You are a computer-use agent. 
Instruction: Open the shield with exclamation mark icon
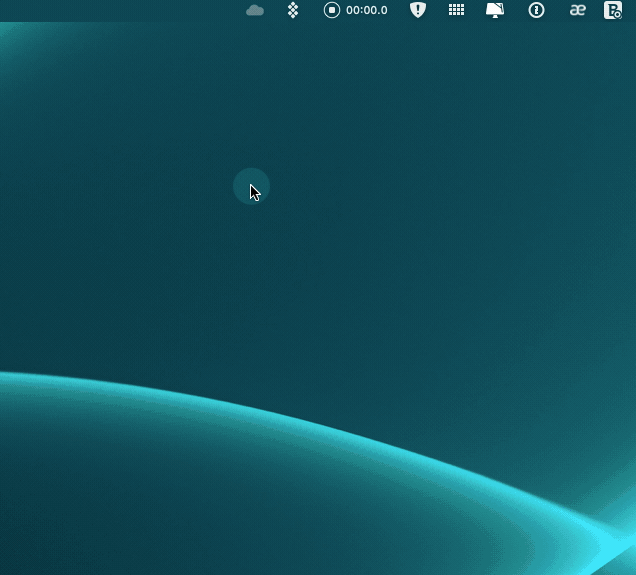coord(418,10)
